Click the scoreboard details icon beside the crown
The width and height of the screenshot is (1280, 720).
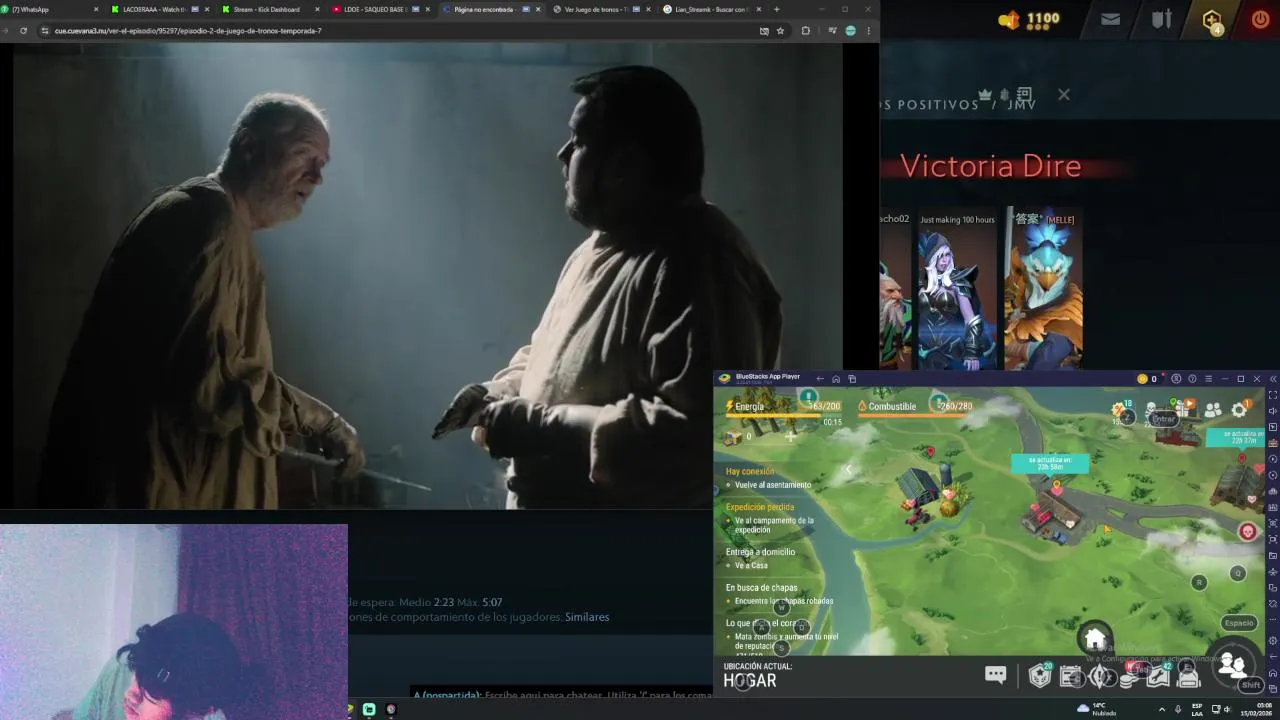click(x=1024, y=95)
